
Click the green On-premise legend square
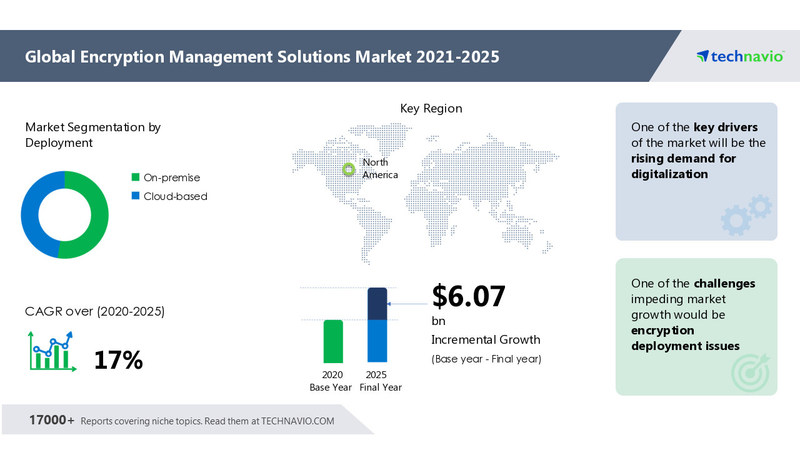[136, 177]
